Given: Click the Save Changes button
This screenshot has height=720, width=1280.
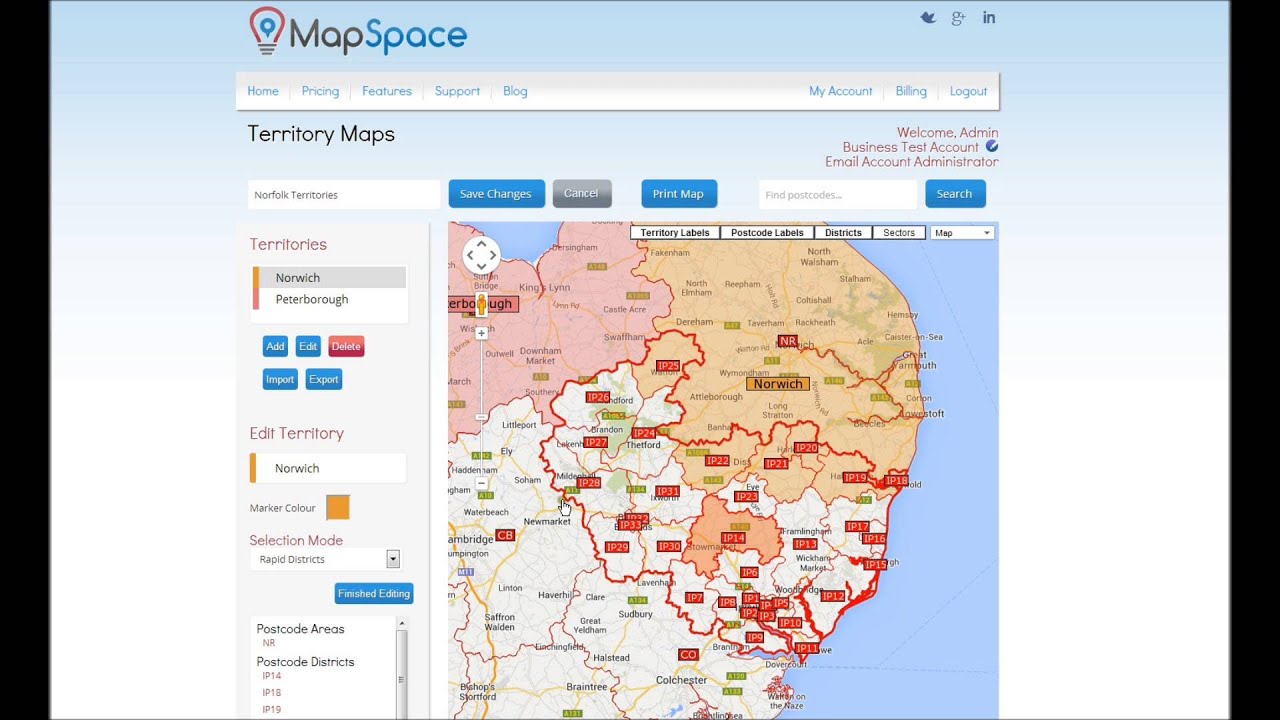Looking at the screenshot, I should [496, 194].
